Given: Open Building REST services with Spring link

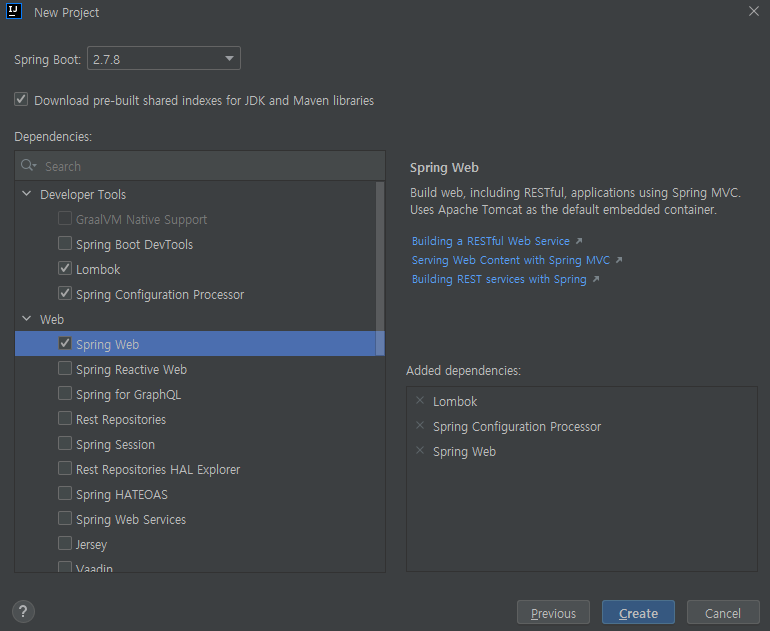Looking at the screenshot, I should click(x=499, y=279).
